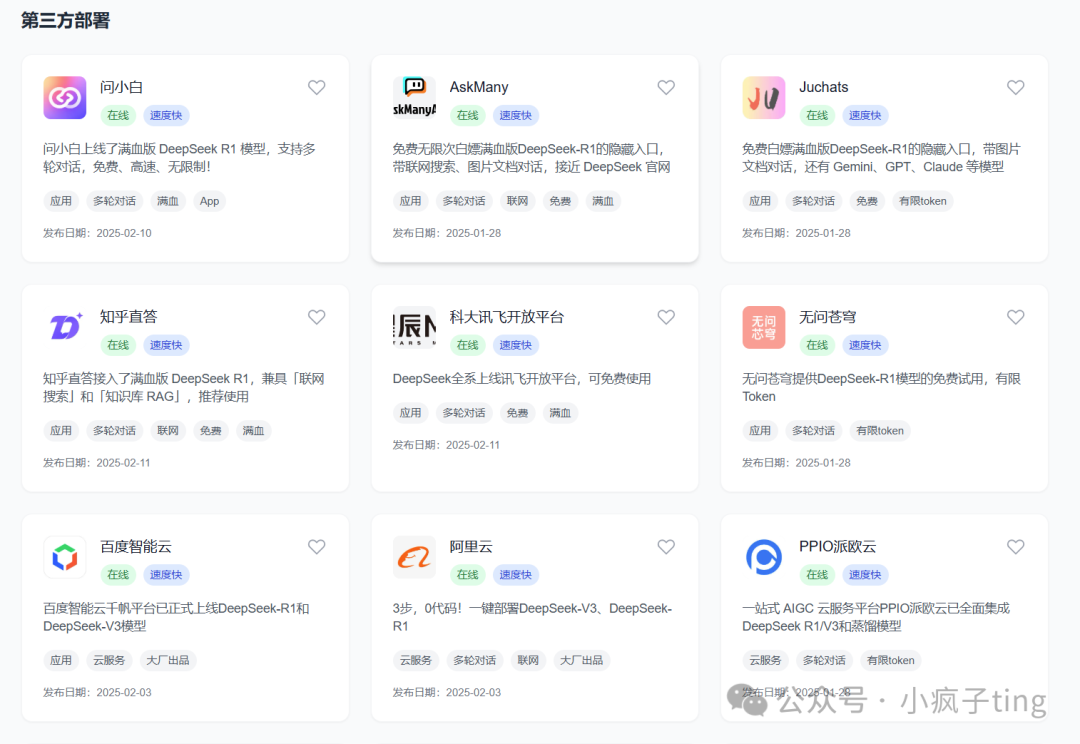Click the 速度快 badge on Juchats card
Screen dimensions: 1080x744
point(865,116)
